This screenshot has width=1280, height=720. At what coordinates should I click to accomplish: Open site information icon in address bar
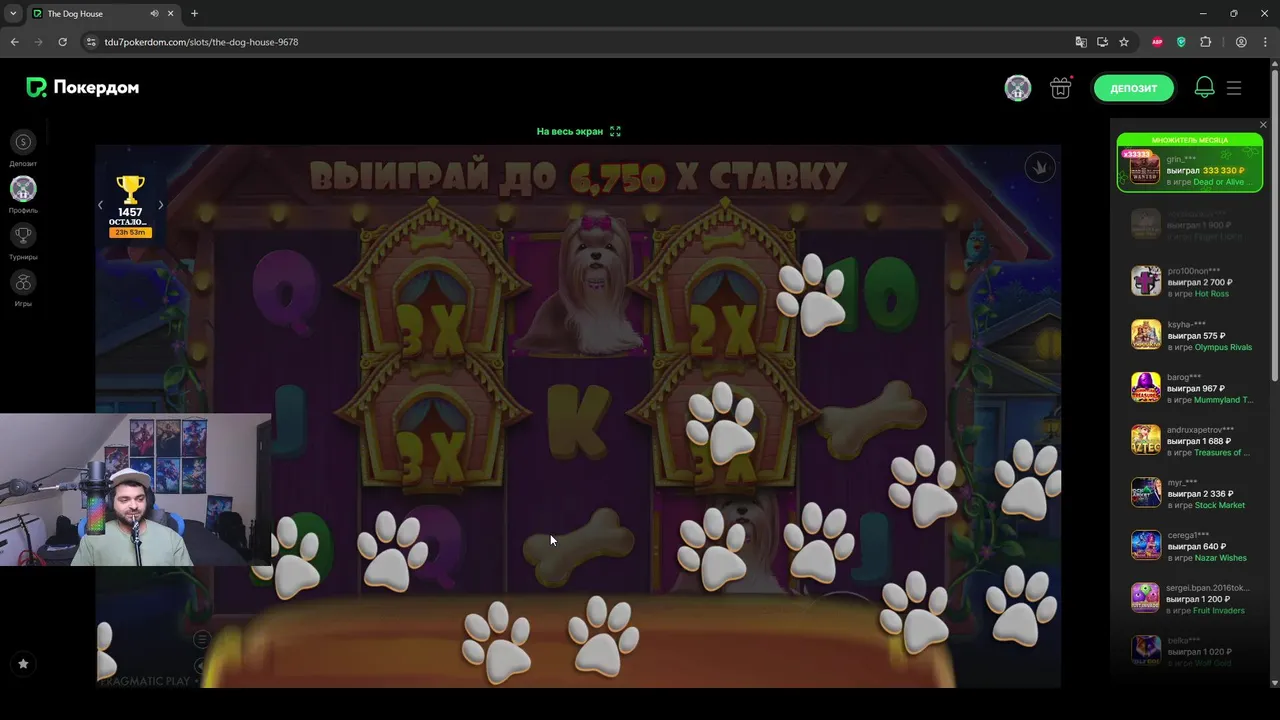(x=91, y=42)
